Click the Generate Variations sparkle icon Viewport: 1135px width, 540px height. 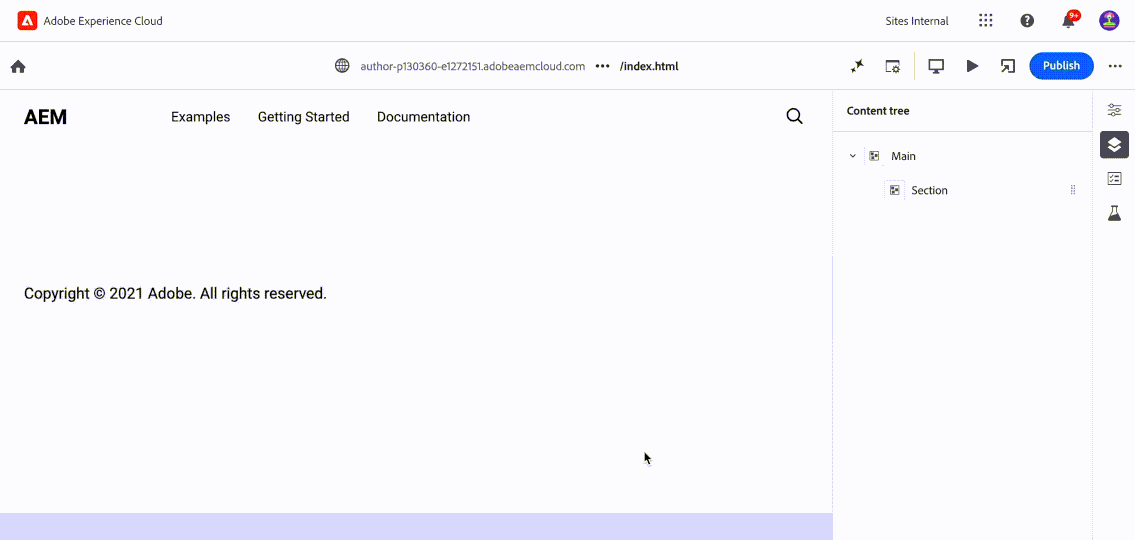click(x=857, y=66)
